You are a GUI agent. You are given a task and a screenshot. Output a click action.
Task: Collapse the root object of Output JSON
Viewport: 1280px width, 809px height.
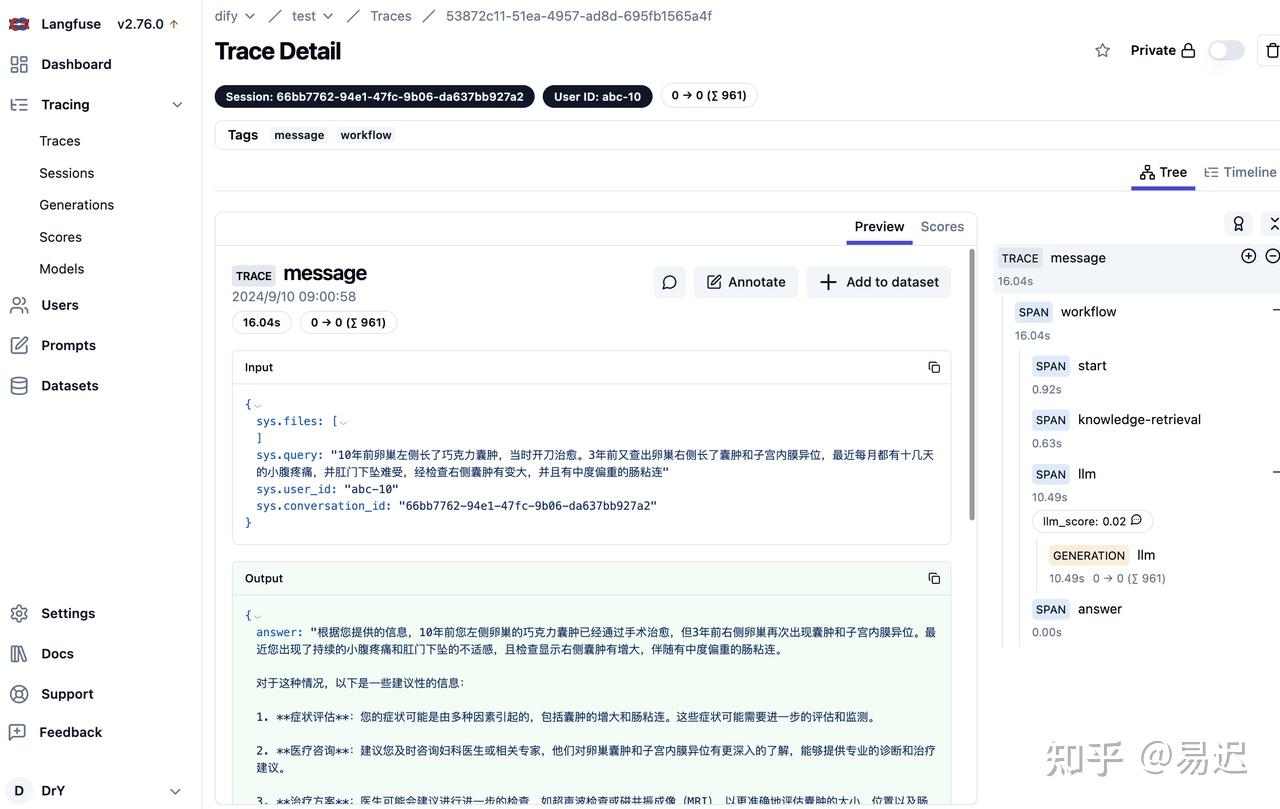click(x=257, y=616)
